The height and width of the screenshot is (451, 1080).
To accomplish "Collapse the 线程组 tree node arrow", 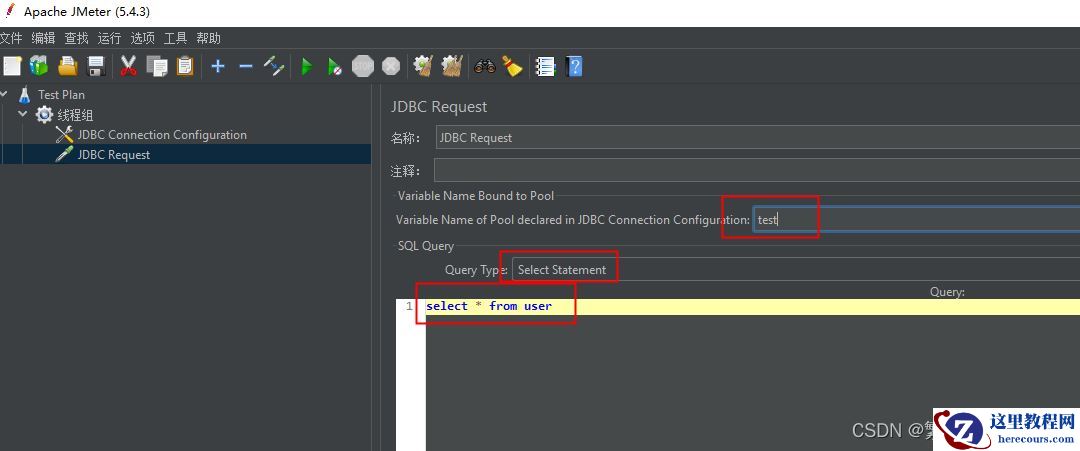I will point(23,114).
